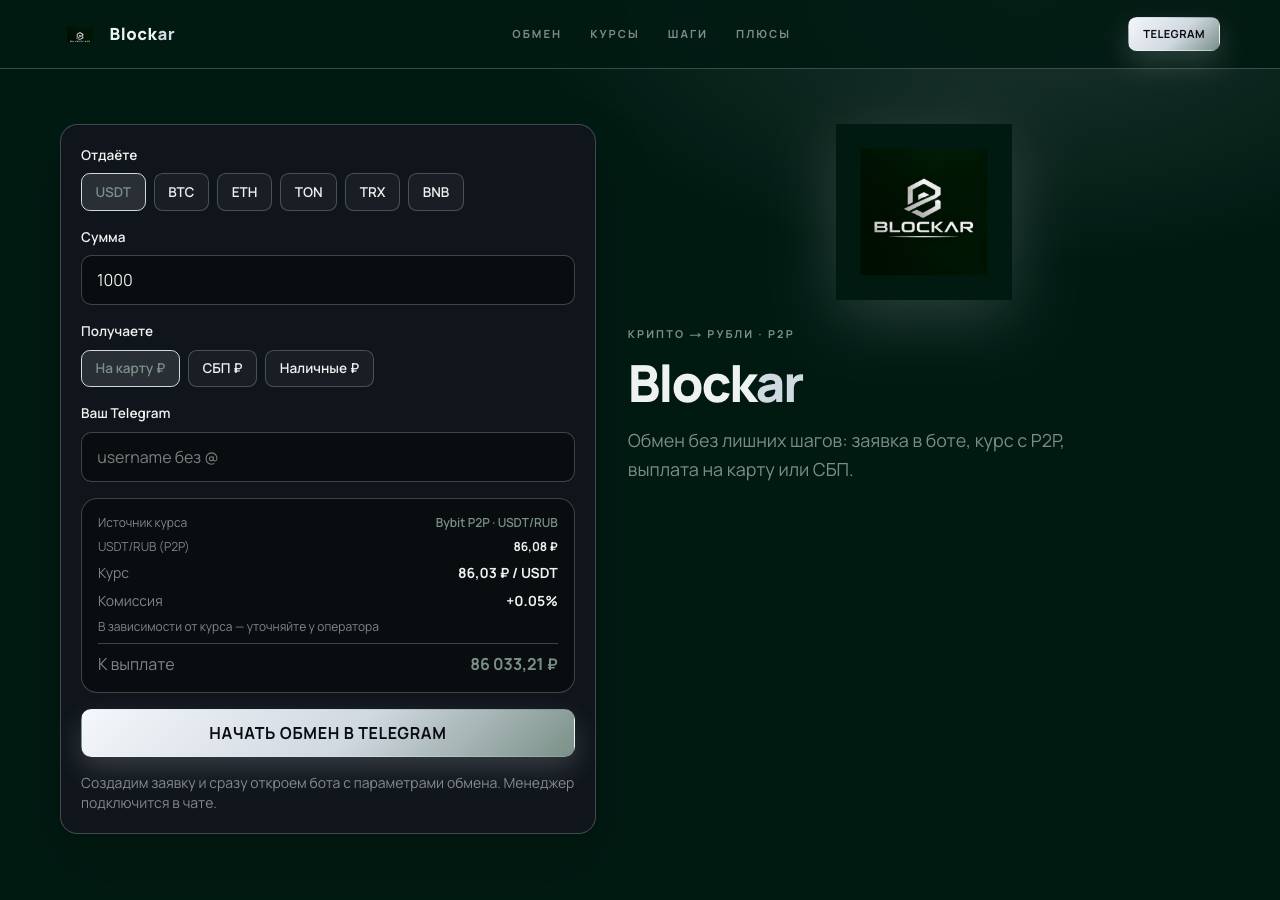This screenshot has width=1280, height=900.
Task: Click the TELEGRAM button in header
Action: (x=1174, y=34)
